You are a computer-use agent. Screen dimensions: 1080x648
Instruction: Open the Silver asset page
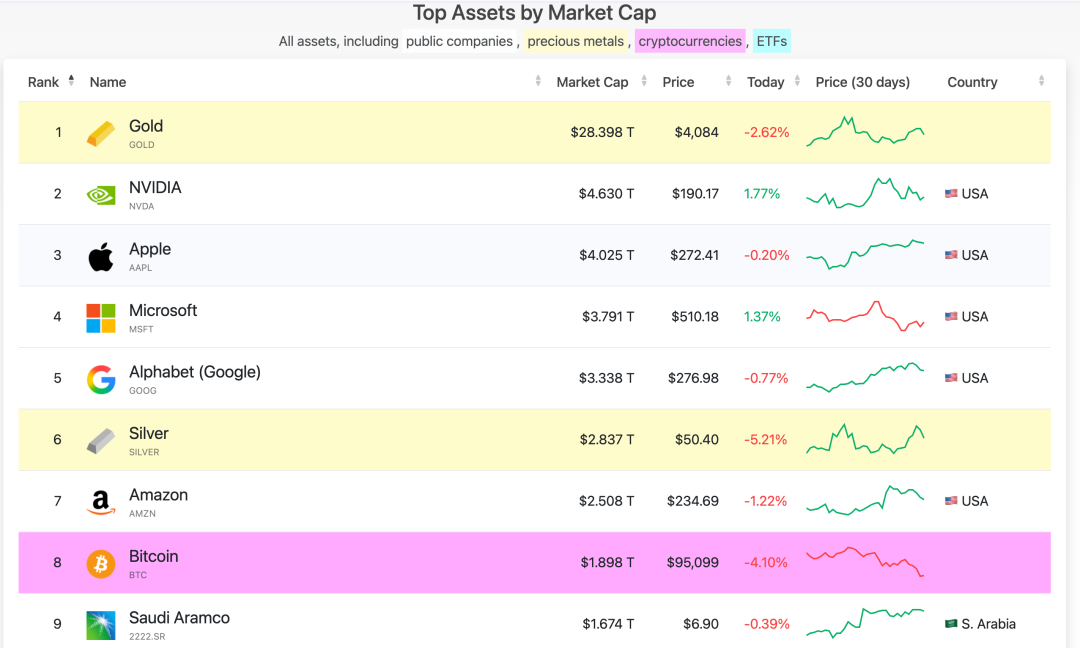click(149, 433)
